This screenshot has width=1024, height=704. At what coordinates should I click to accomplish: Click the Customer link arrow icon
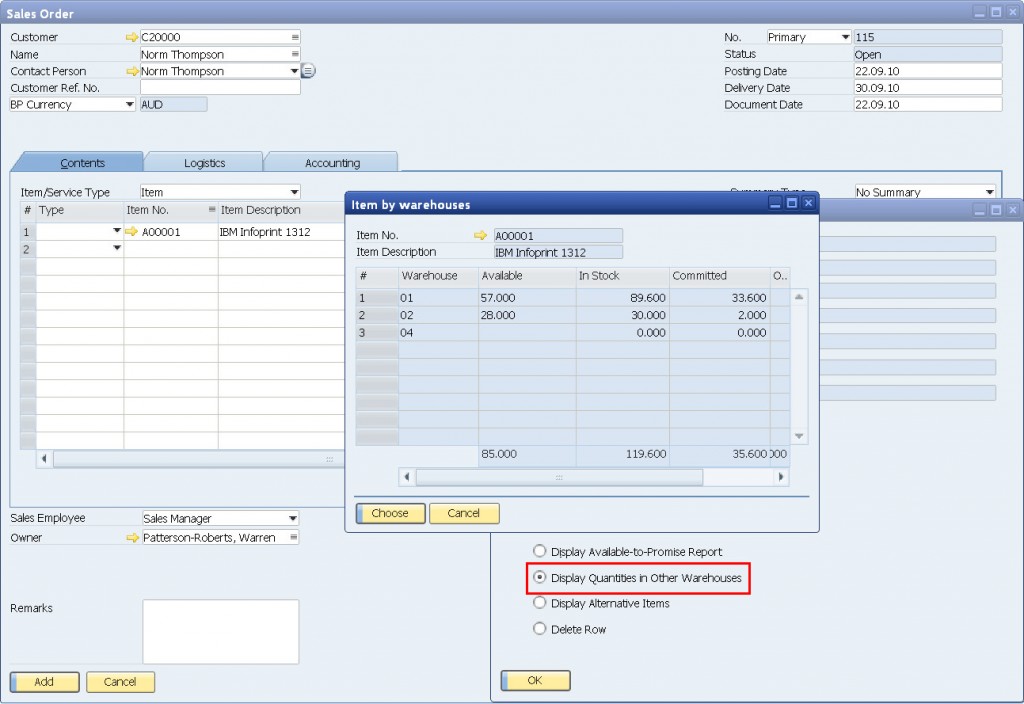131,38
